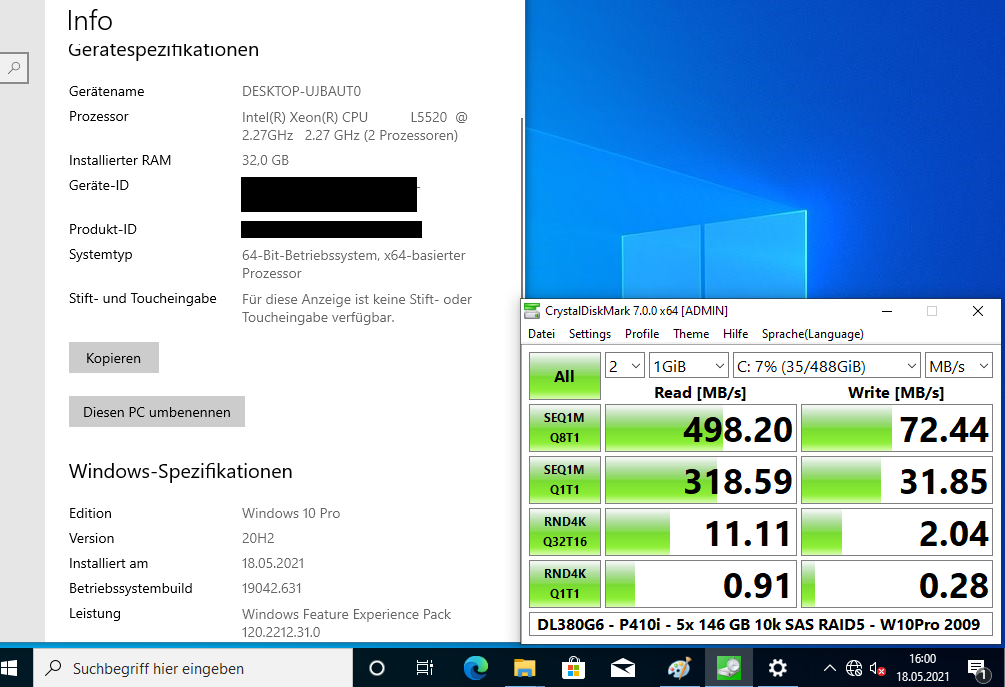Viewport: 1005px width, 687px height.
Task: Launch Microsoft Edge from taskbar
Action: [476, 668]
